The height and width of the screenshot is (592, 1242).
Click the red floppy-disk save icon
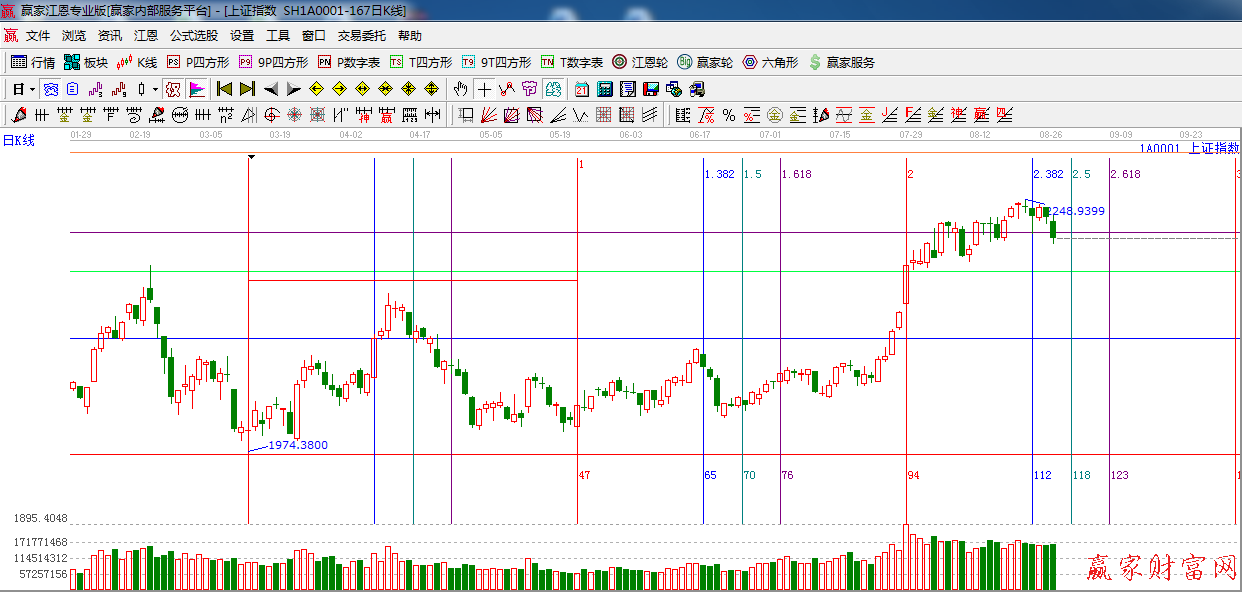651,89
